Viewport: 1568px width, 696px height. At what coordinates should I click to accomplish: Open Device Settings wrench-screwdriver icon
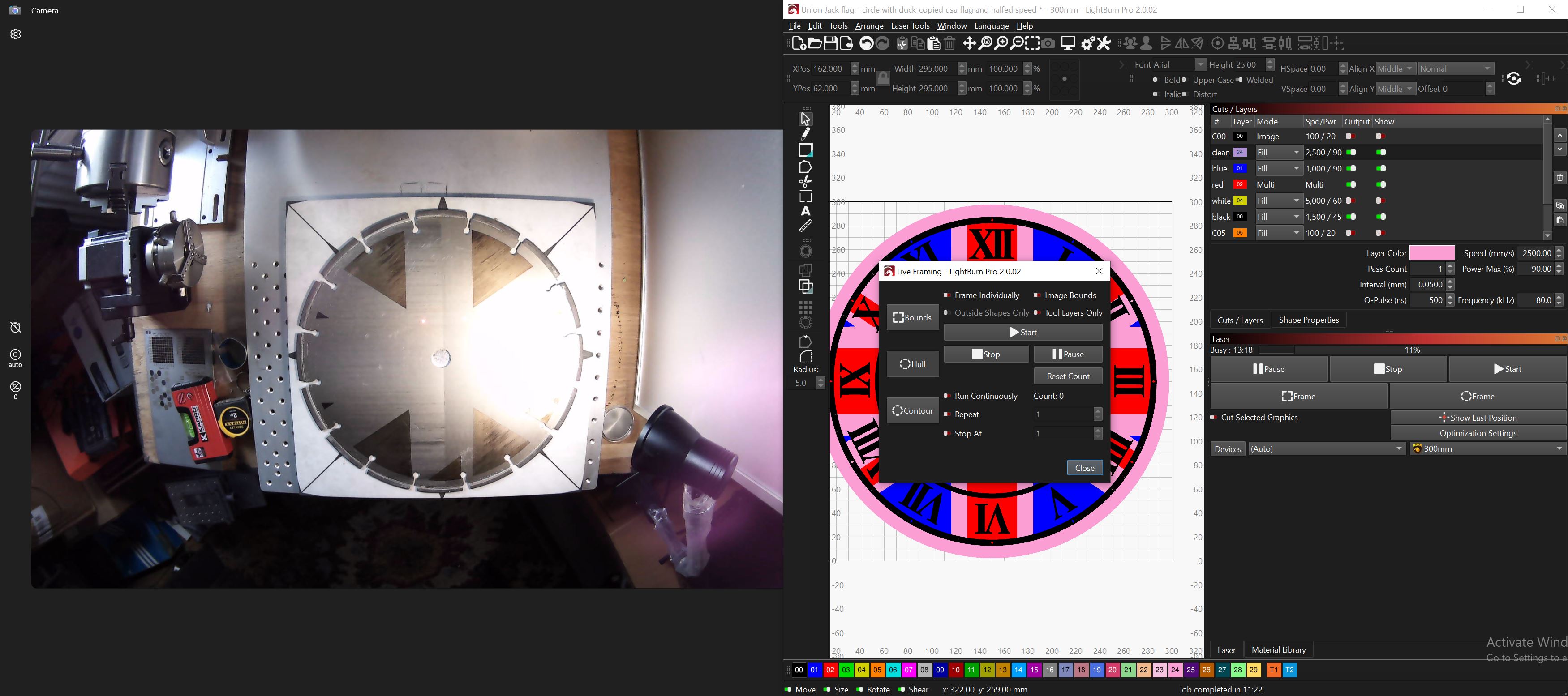point(1104,43)
